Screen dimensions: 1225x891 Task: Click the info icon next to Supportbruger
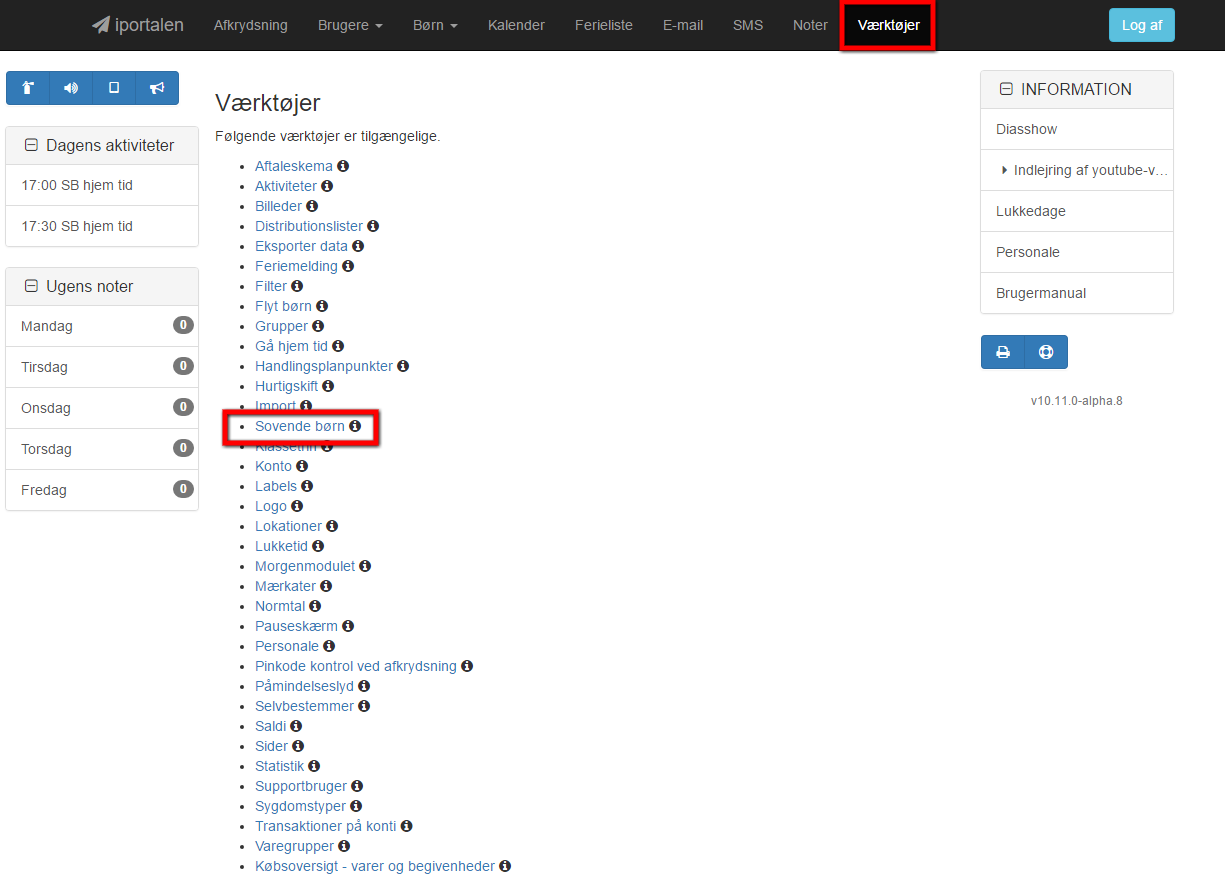click(x=357, y=786)
